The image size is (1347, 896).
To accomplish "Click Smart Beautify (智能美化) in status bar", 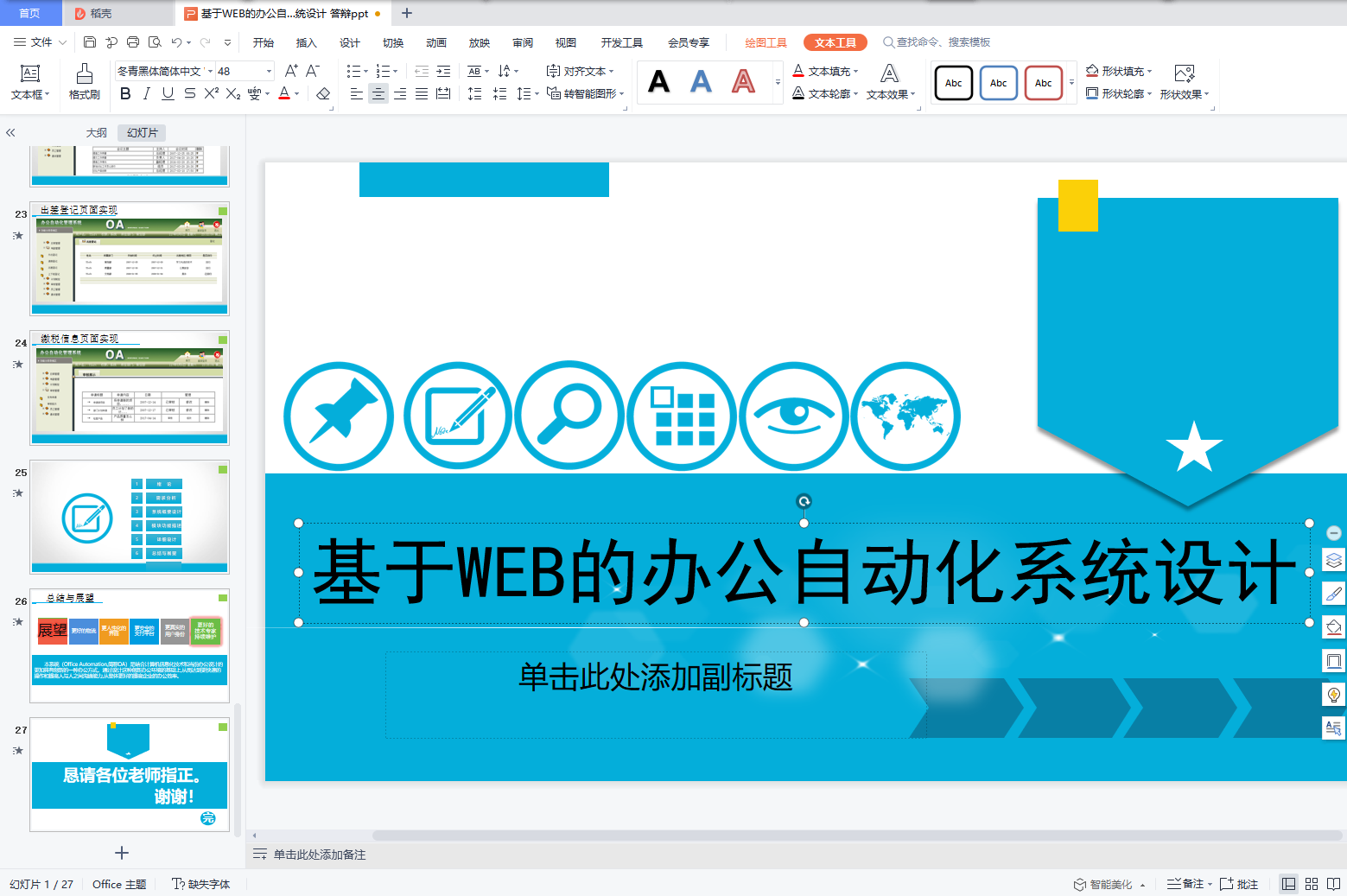I will point(1109,884).
